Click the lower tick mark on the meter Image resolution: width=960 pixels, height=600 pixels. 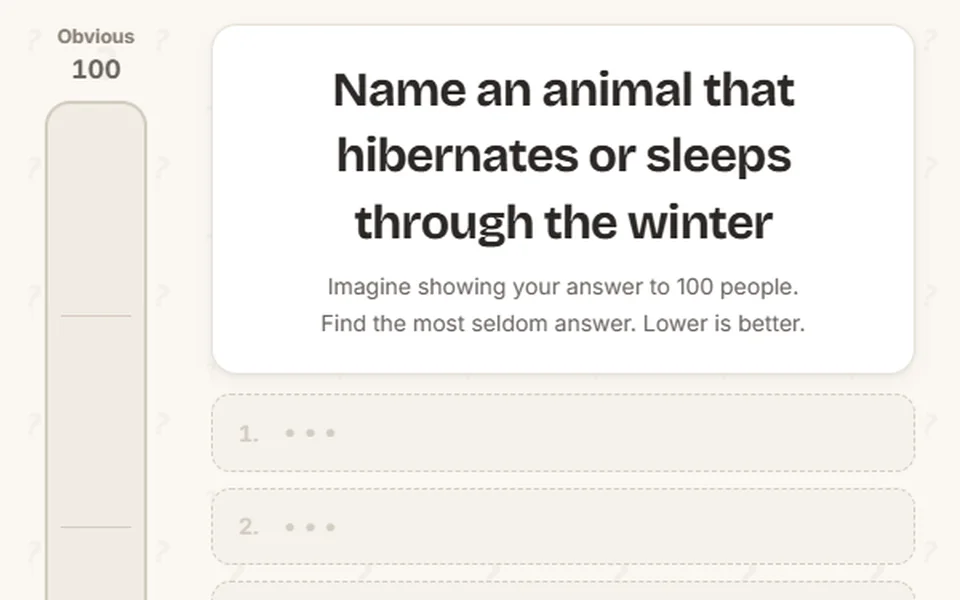[96, 527]
